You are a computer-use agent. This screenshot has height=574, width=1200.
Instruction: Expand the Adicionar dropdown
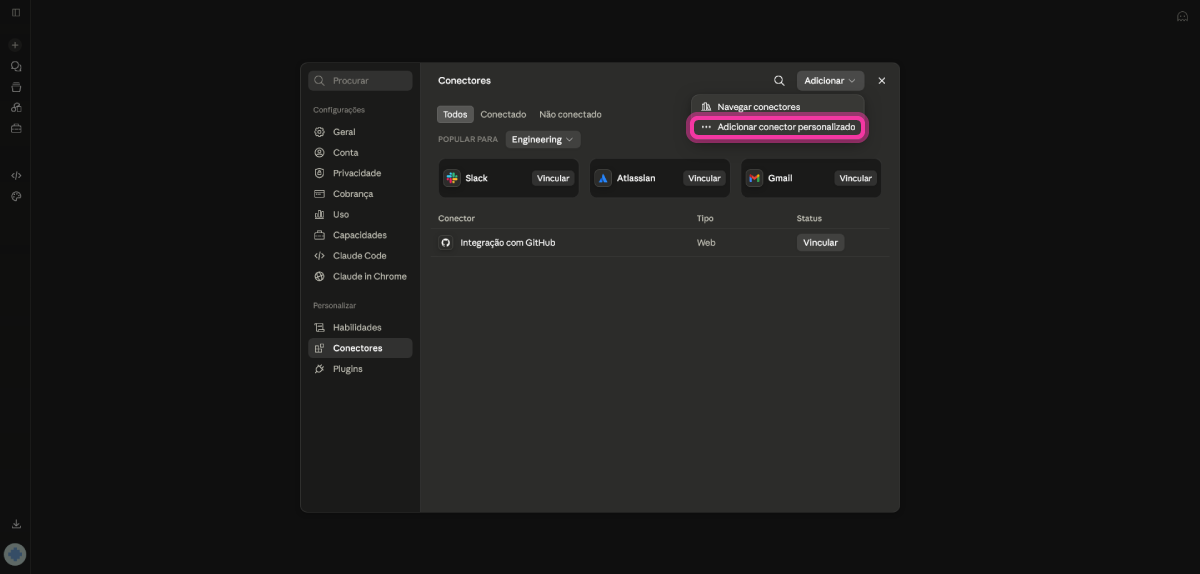point(830,81)
